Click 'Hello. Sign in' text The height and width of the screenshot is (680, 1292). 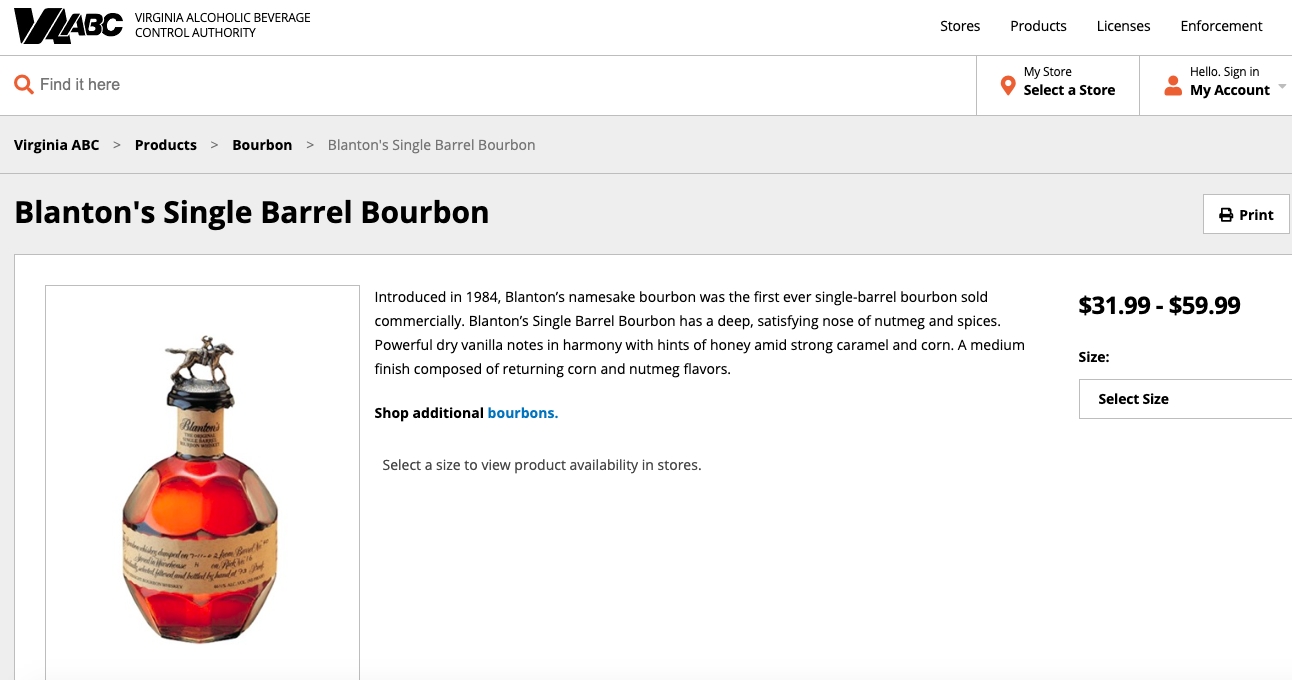(1224, 72)
